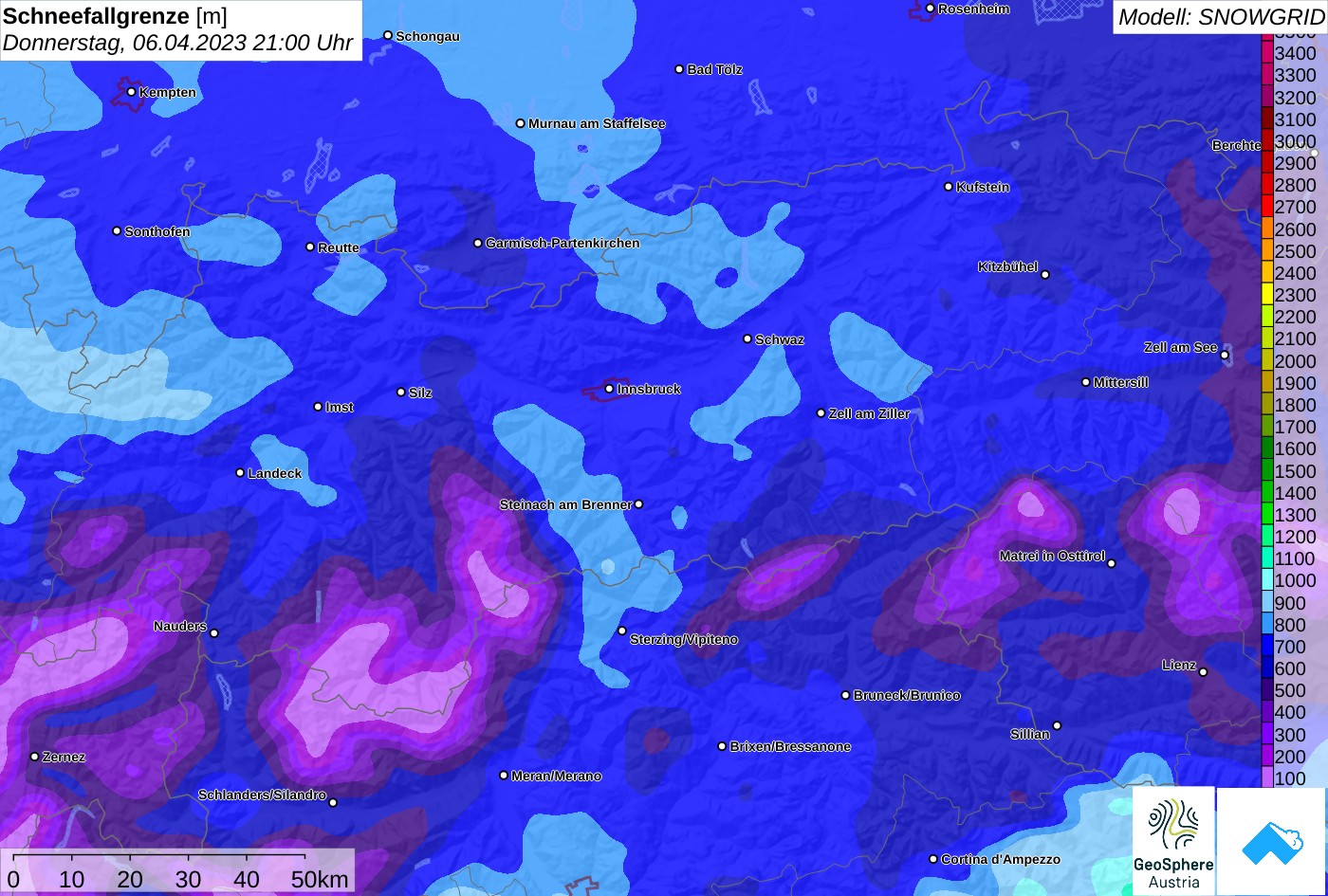Viewport: 1328px width, 896px height.
Task: Click the Schneefallgrenze [m] title
Action: pos(115,15)
